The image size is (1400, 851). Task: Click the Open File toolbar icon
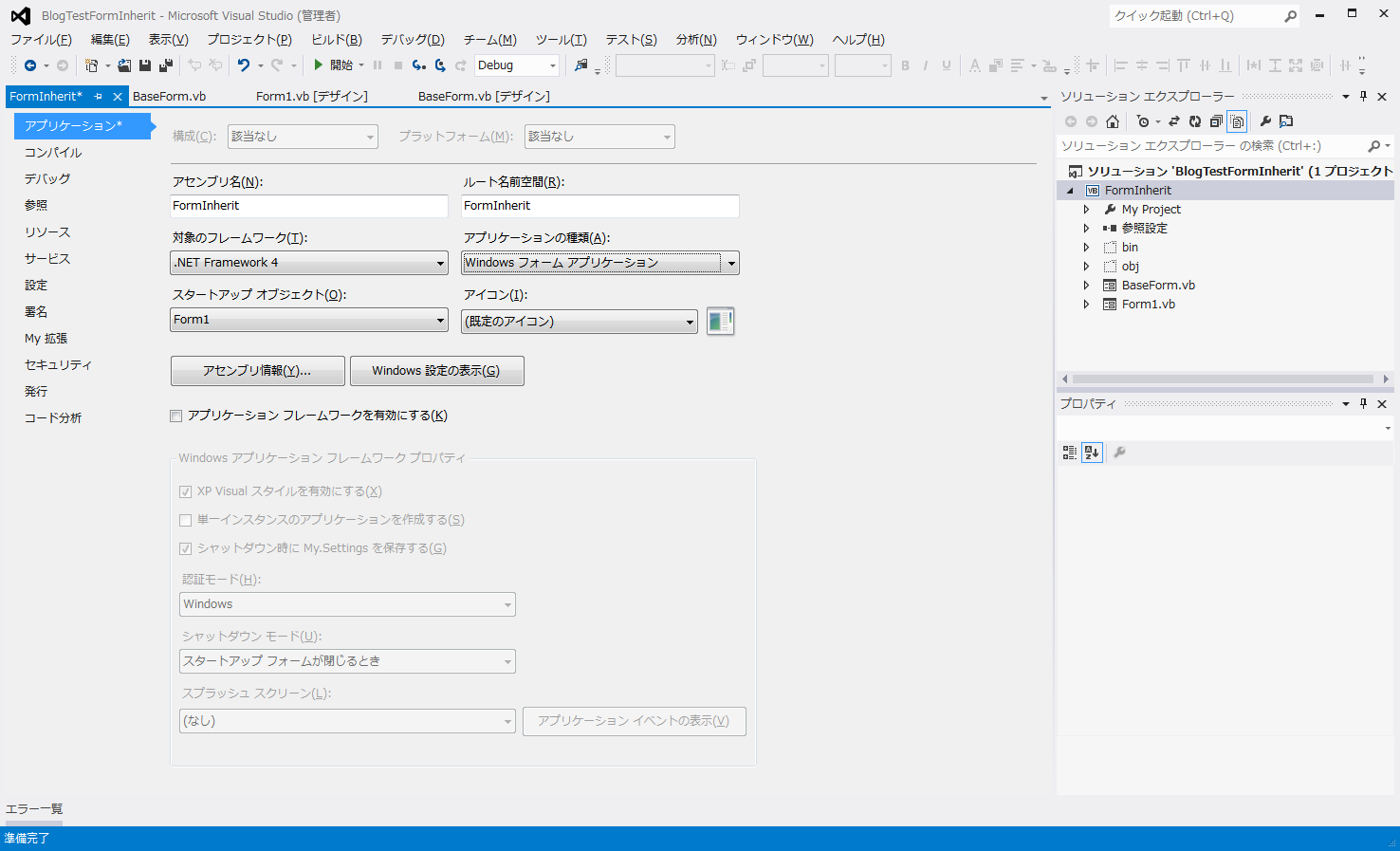click(124, 65)
